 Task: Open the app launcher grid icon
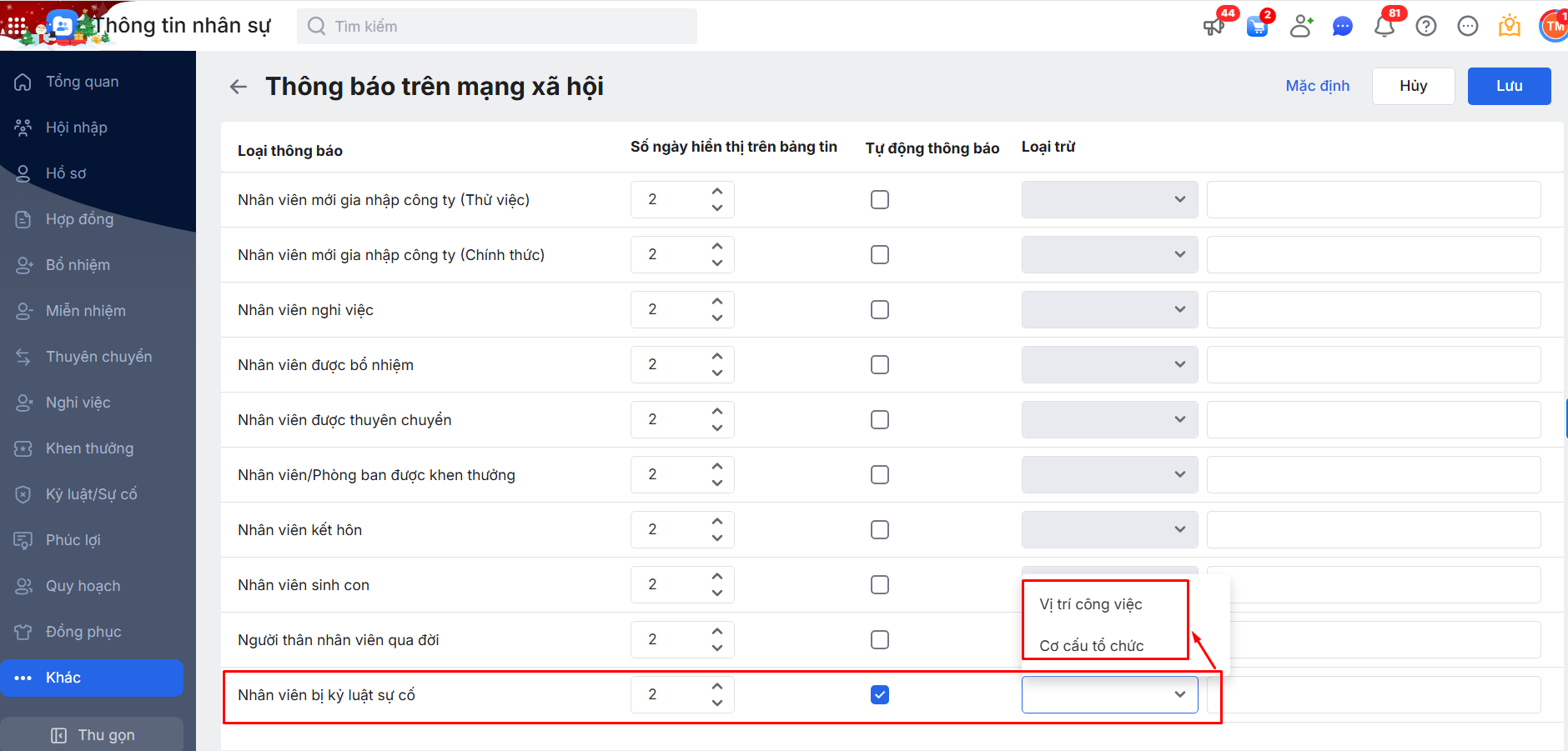tap(17, 26)
